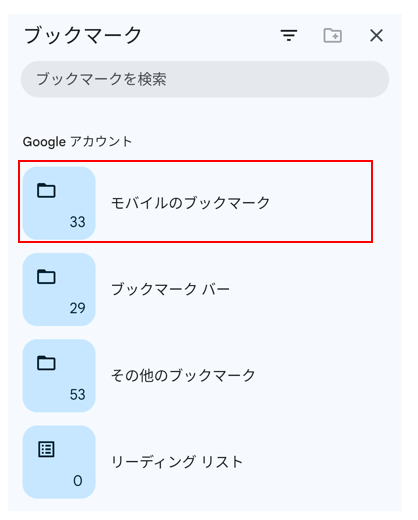Click the ブックマーク panel title
The width and height of the screenshot is (418, 520).
point(83,35)
